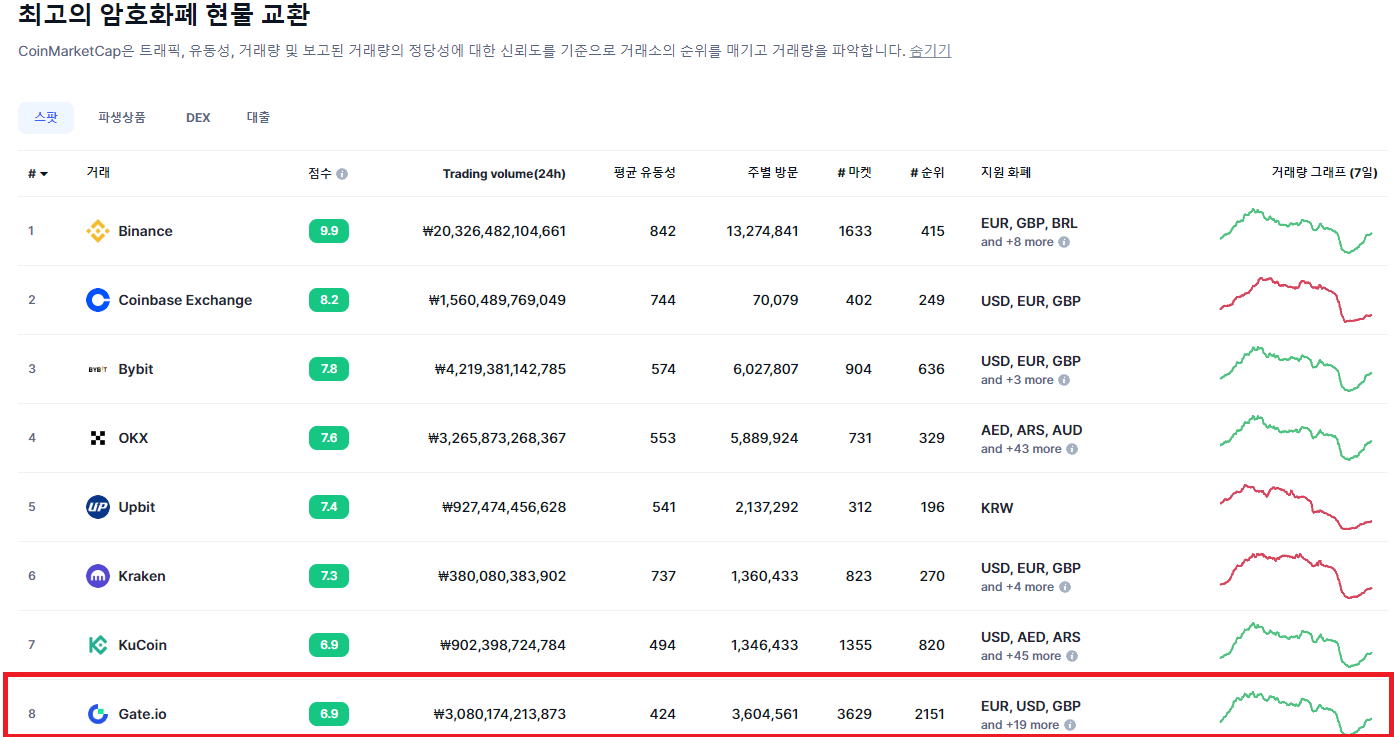Click Kraken red volume graph
The width and height of the screenshot is (1394, 737).
(x=1296, y=575)
